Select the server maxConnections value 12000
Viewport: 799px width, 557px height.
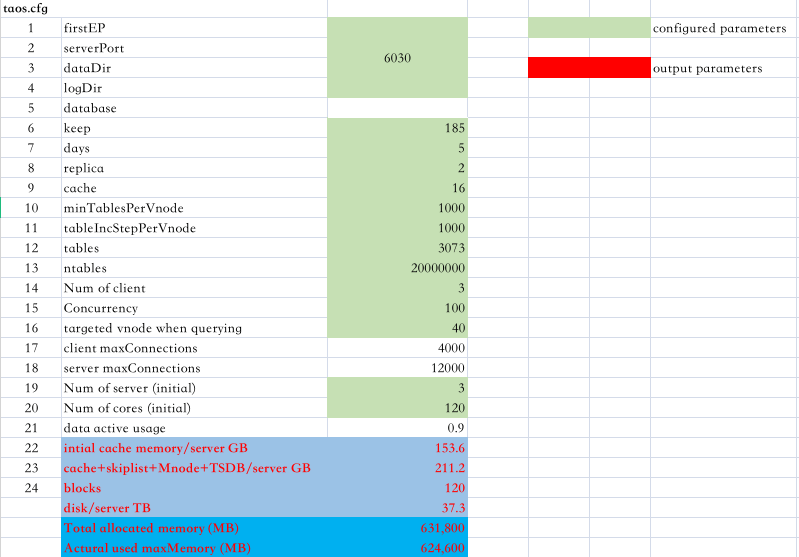[x=397, y=368]
